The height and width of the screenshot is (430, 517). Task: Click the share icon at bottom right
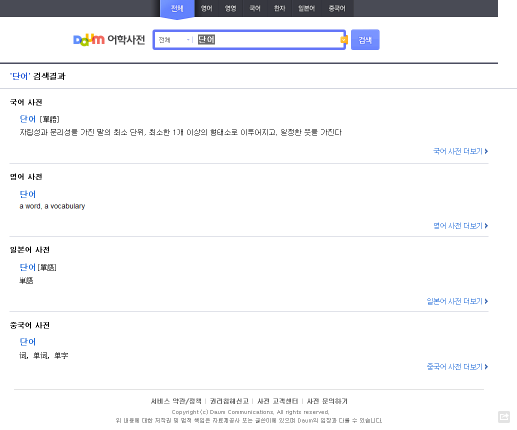(x=504, y=417)
